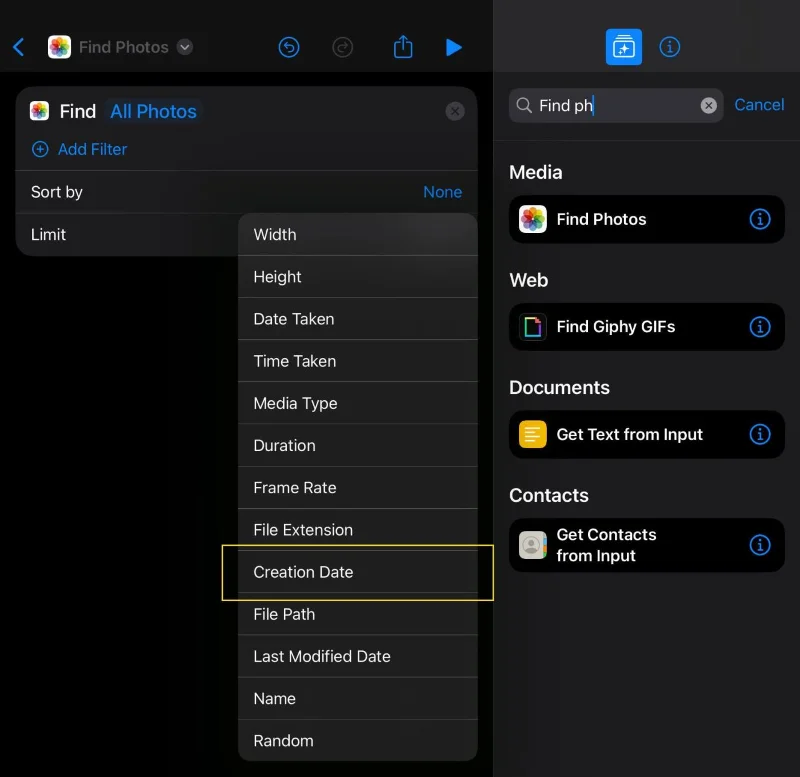
Task: Choose Height in sort menu
Action: click(x=358, y=277)
